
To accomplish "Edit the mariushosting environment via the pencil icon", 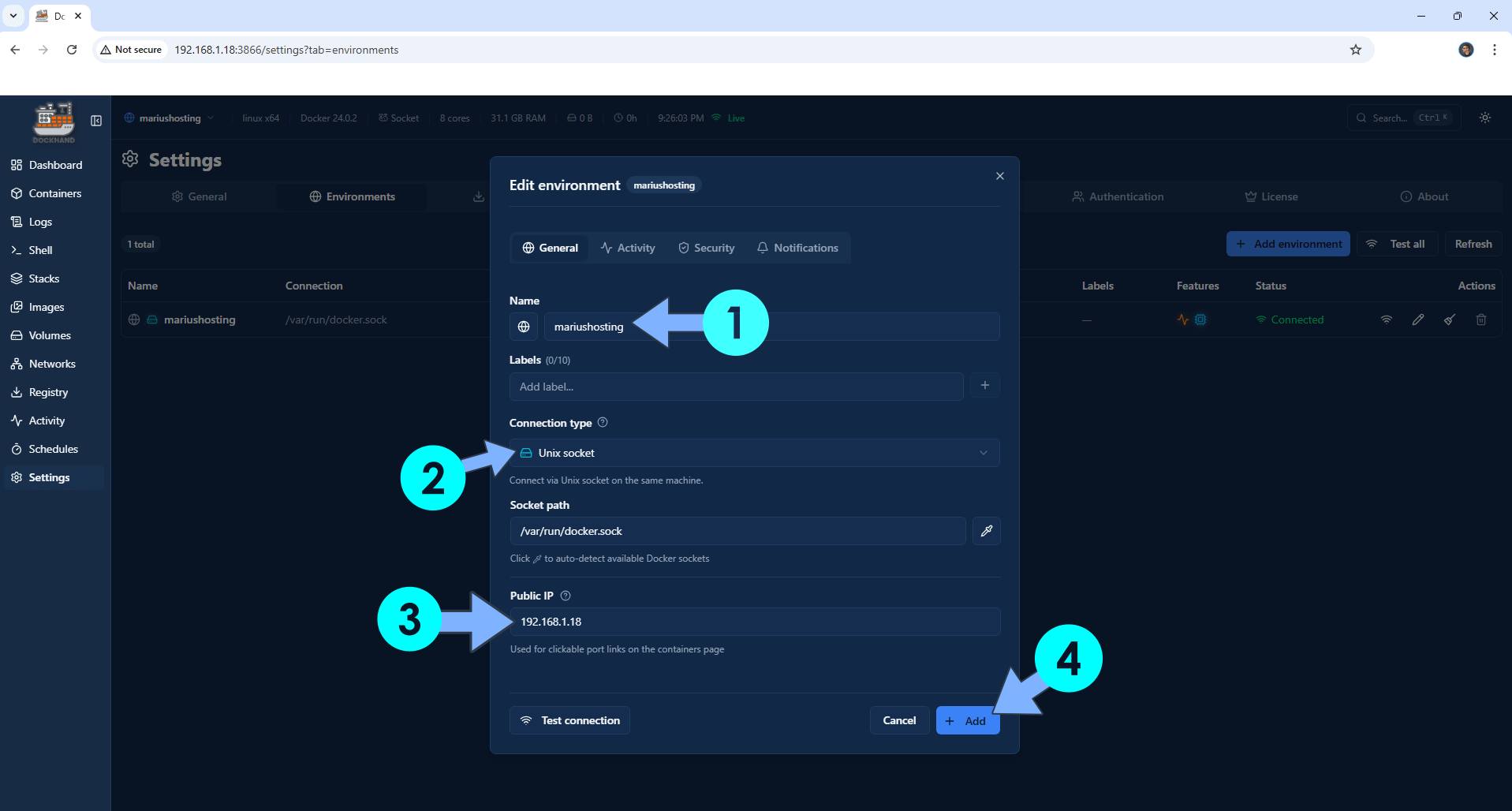I will [1418, 320].
